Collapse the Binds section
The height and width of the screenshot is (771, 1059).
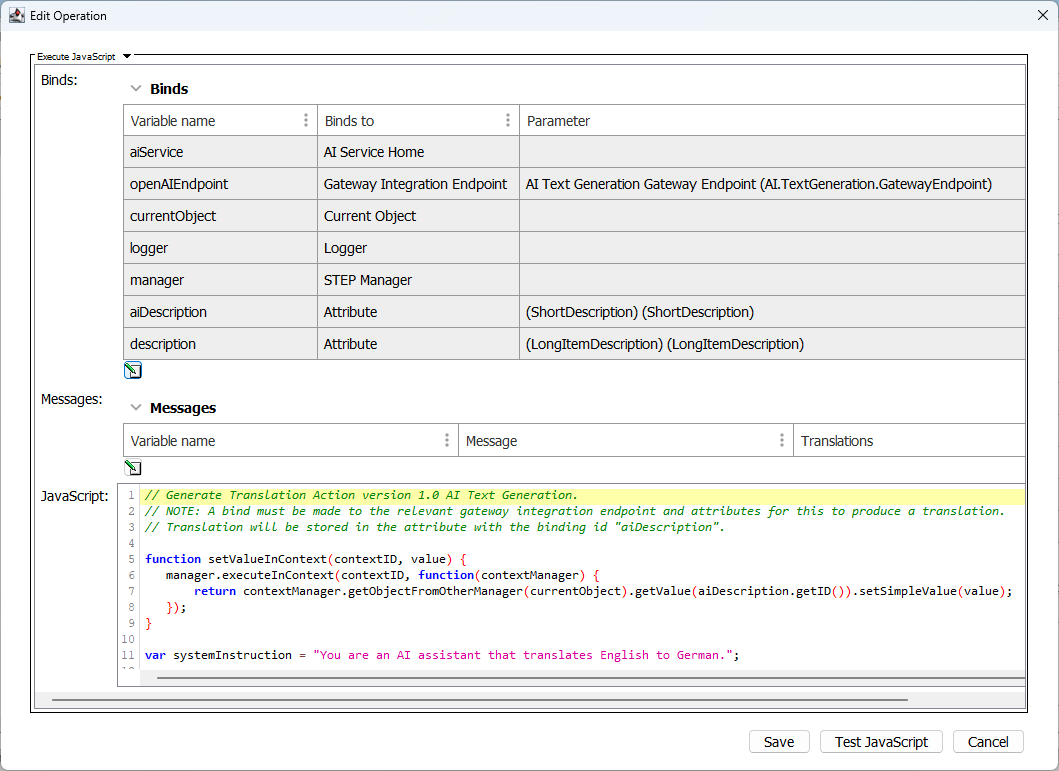click(x=136, y=89)
